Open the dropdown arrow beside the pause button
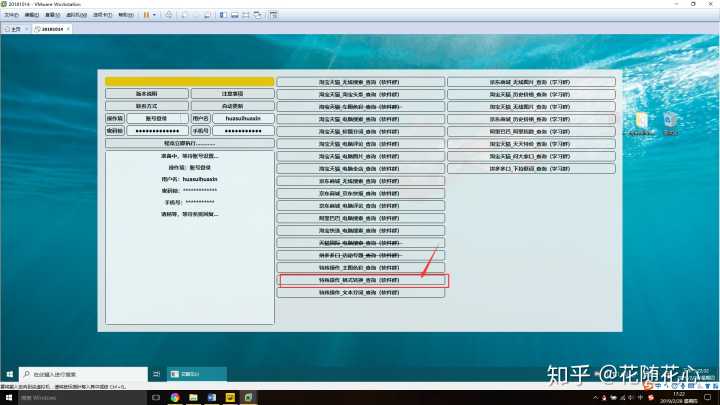720x405 pixels. point(154,15)
